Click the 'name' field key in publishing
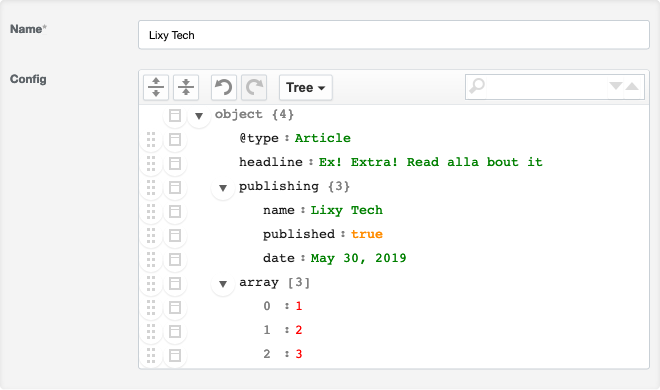This screenshot has width=660, height=390. pos(279,210)
